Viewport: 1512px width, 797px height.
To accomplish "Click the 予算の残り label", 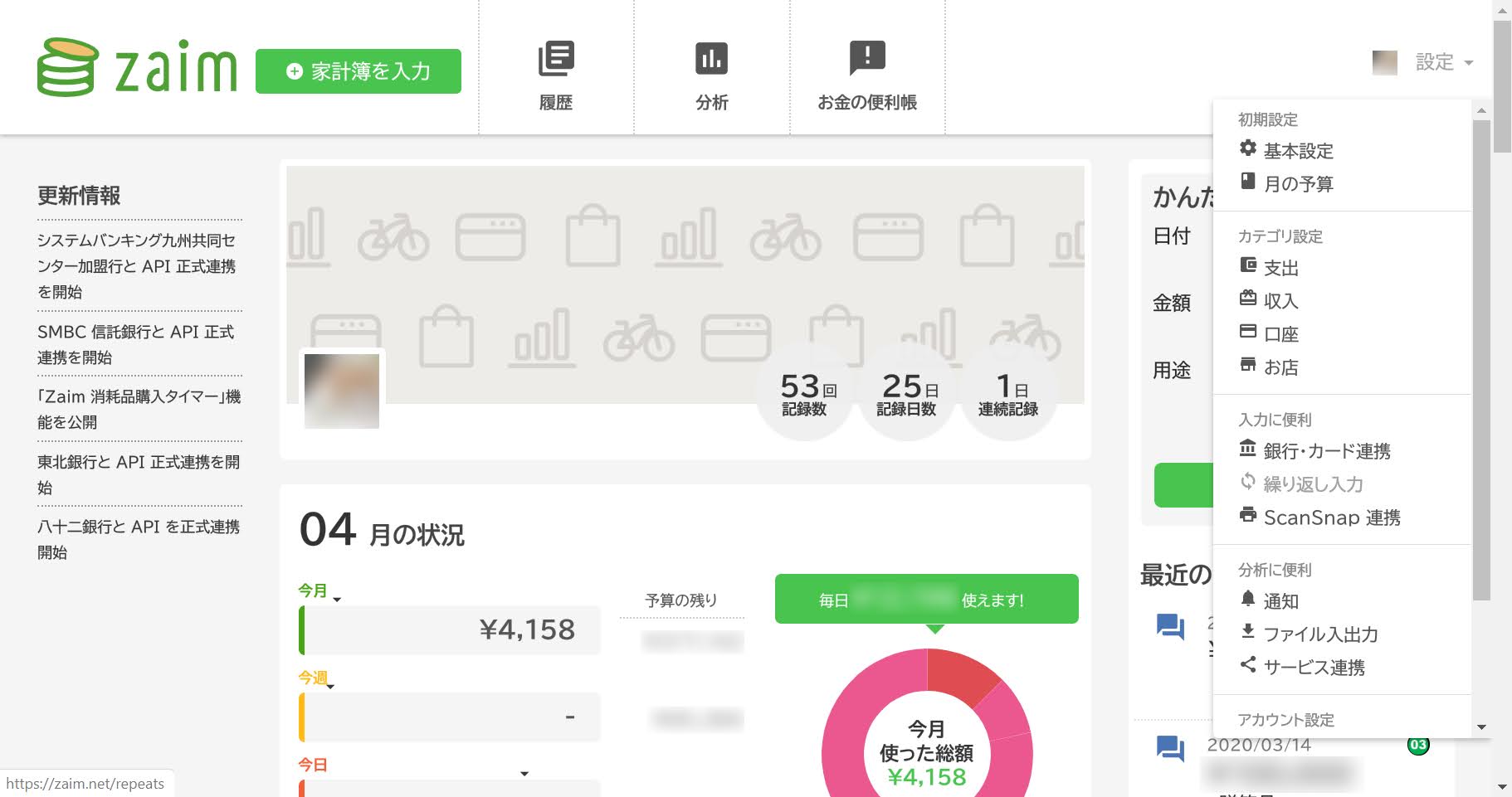I will click(x=681, y=600).
